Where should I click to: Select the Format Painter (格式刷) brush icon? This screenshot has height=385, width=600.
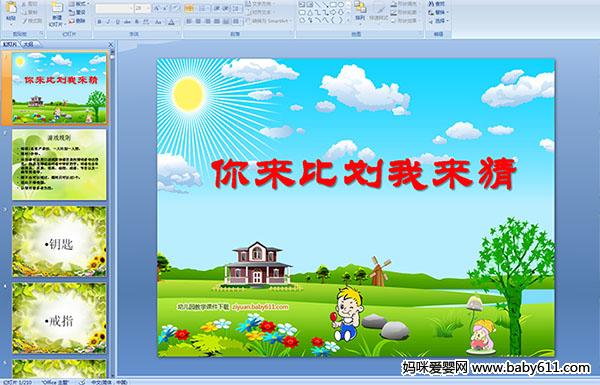(24, 21)
